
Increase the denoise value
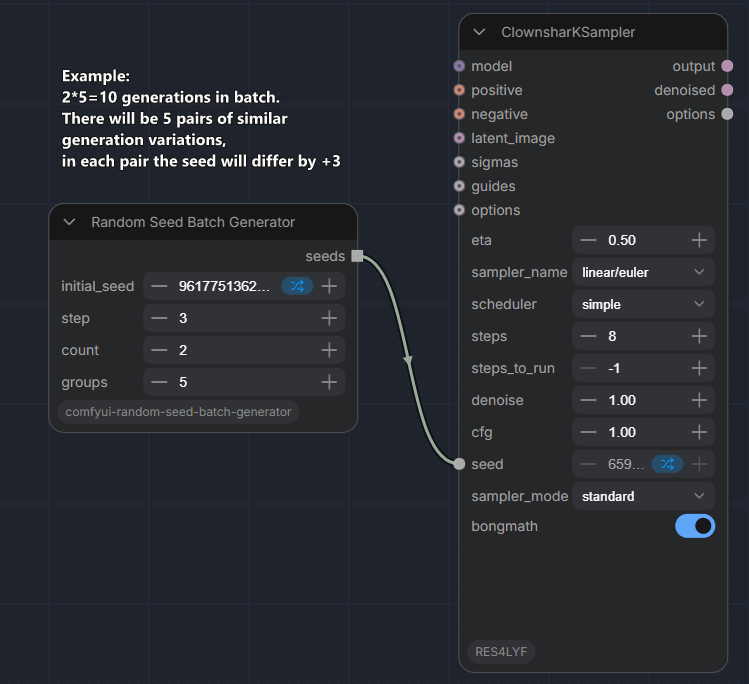pyautogui.click(x=699, y=400)
